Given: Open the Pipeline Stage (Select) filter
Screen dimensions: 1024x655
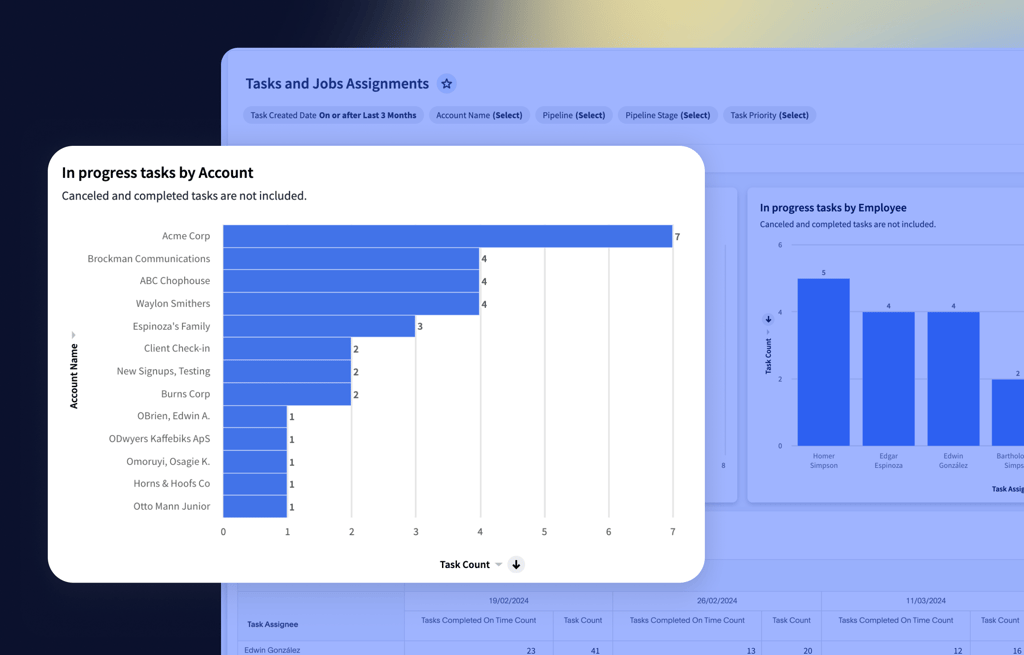Looking at the screenshot, I should tap(667, 115).
